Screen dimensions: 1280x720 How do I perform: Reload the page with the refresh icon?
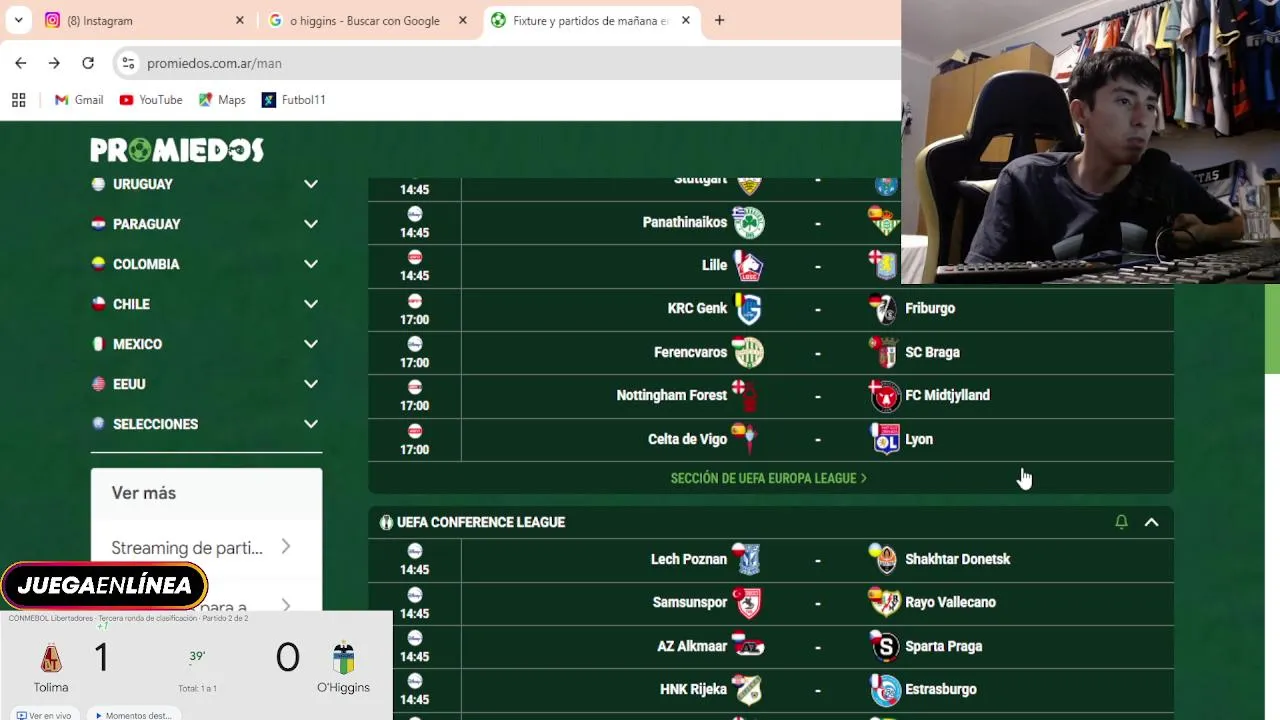coord(88,63)
